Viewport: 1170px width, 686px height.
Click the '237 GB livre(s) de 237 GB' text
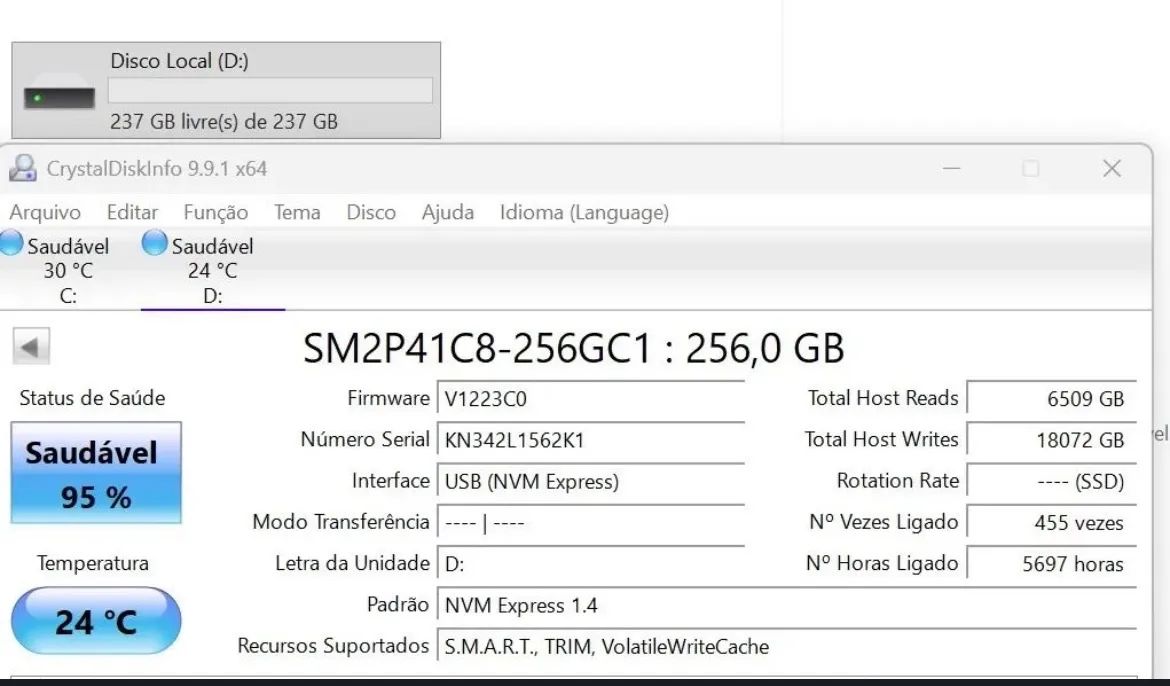coord(224,121)
